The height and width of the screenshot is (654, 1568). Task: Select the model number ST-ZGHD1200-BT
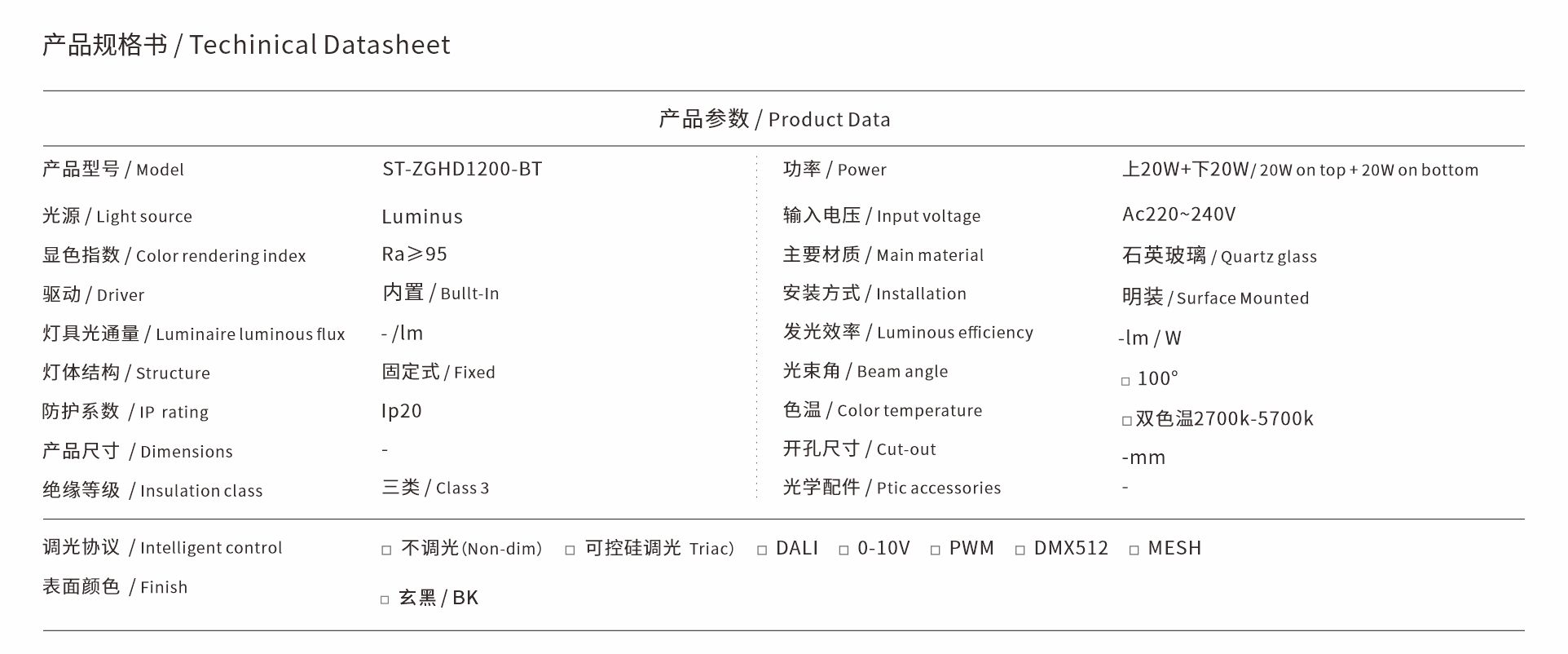tap(462, 169)
